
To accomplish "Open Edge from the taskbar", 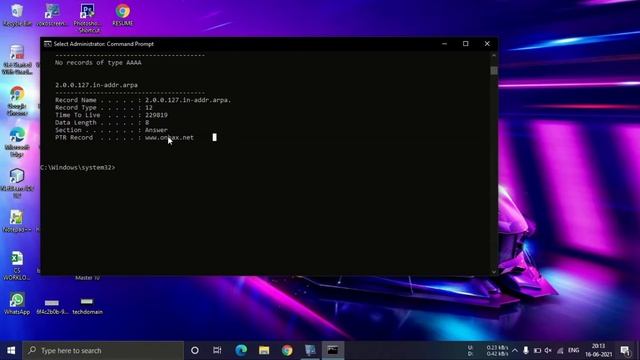I will pyautogui.click(x=241, y=350).
